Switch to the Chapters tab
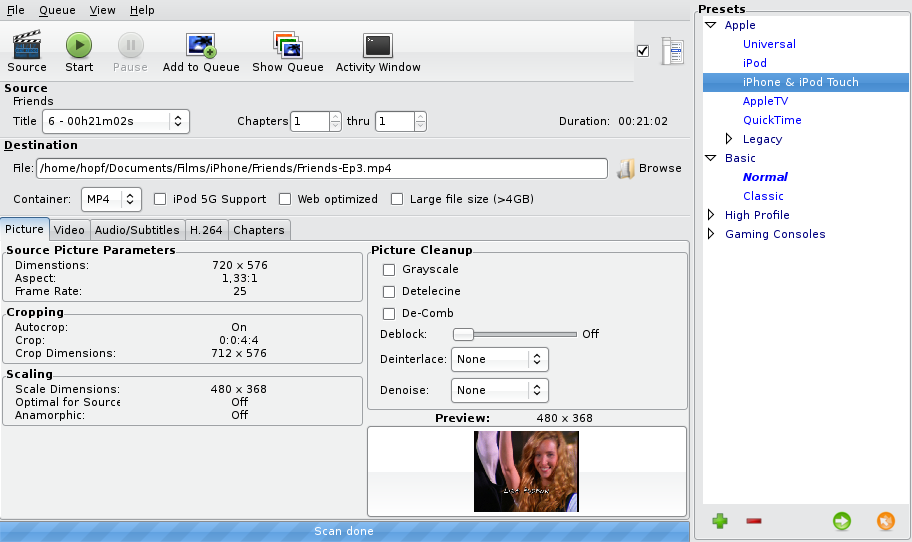The height and width of the screenshot is (542, 912). pos(259,230)
